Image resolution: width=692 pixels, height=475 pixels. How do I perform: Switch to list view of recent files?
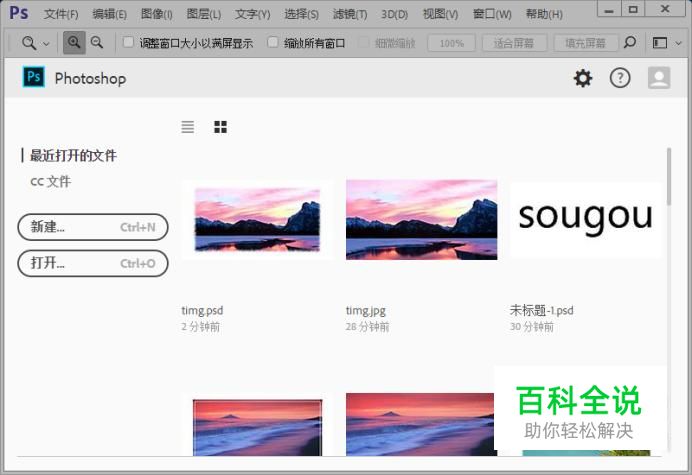[188, 127]
